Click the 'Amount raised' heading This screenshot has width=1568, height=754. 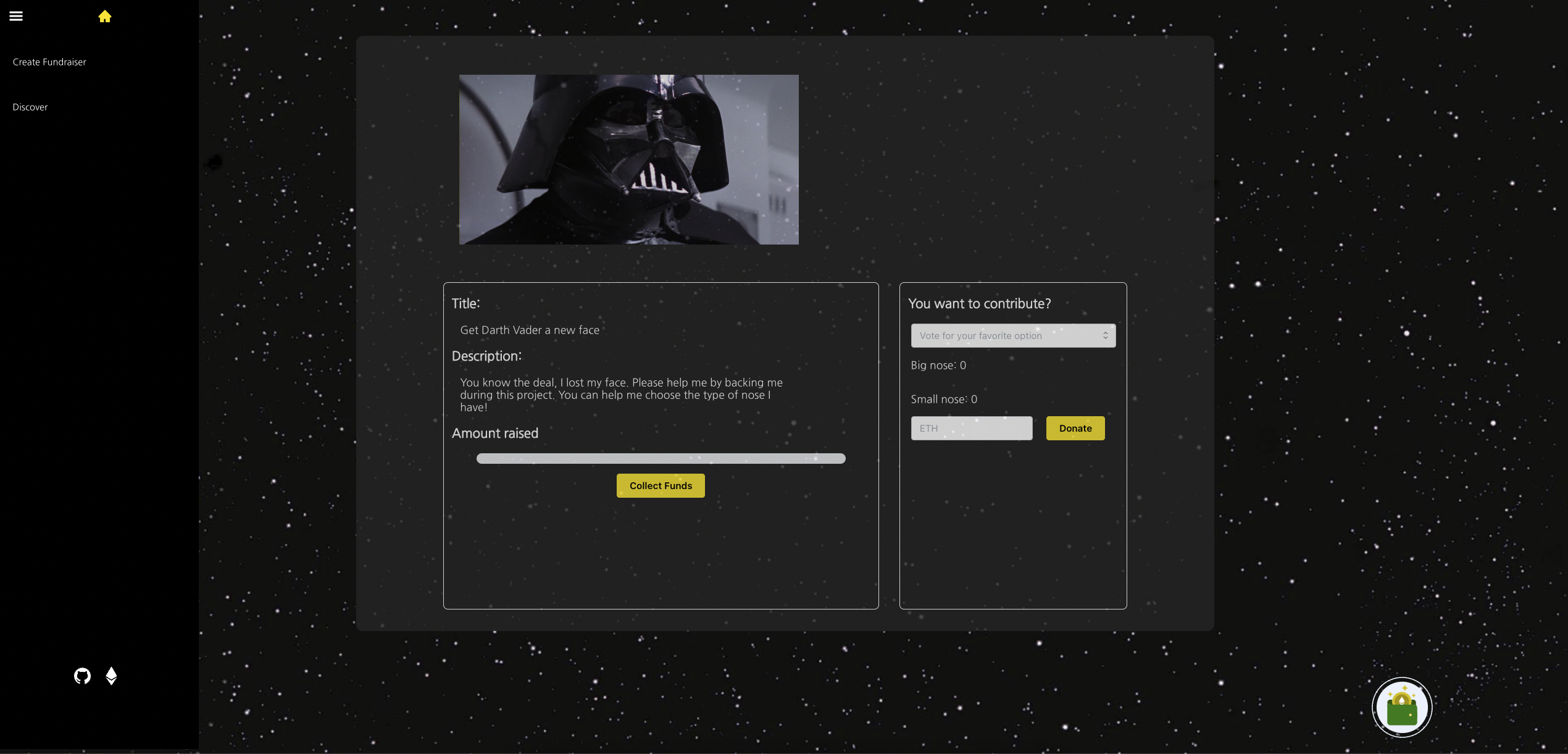click(494, 434)
